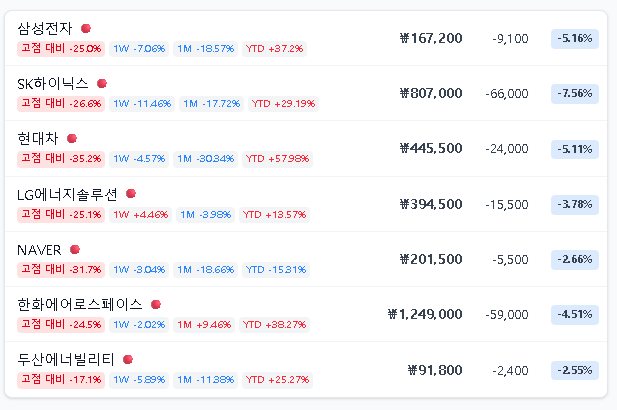617x410 pixels.
Task: Select the NAVER stock name
Action: tap(40, 249)
